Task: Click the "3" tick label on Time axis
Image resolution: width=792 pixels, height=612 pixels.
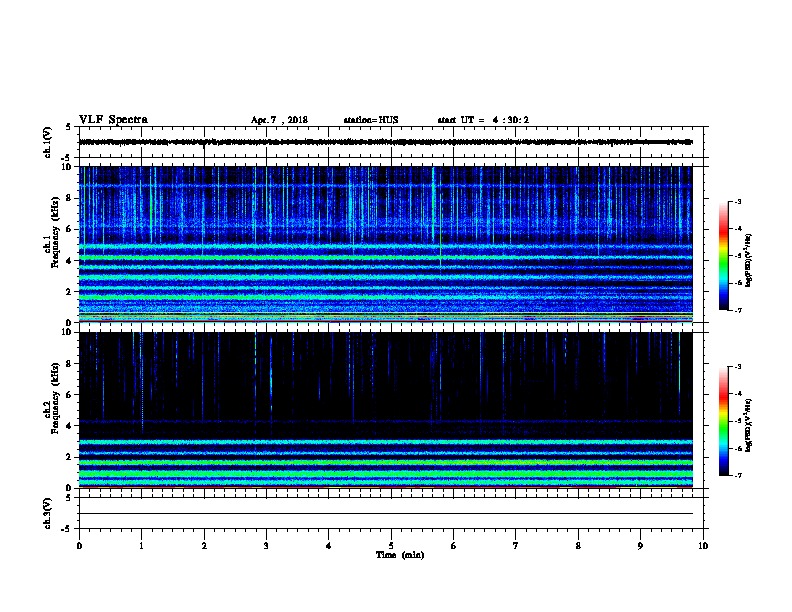Action: click(266, 546)
